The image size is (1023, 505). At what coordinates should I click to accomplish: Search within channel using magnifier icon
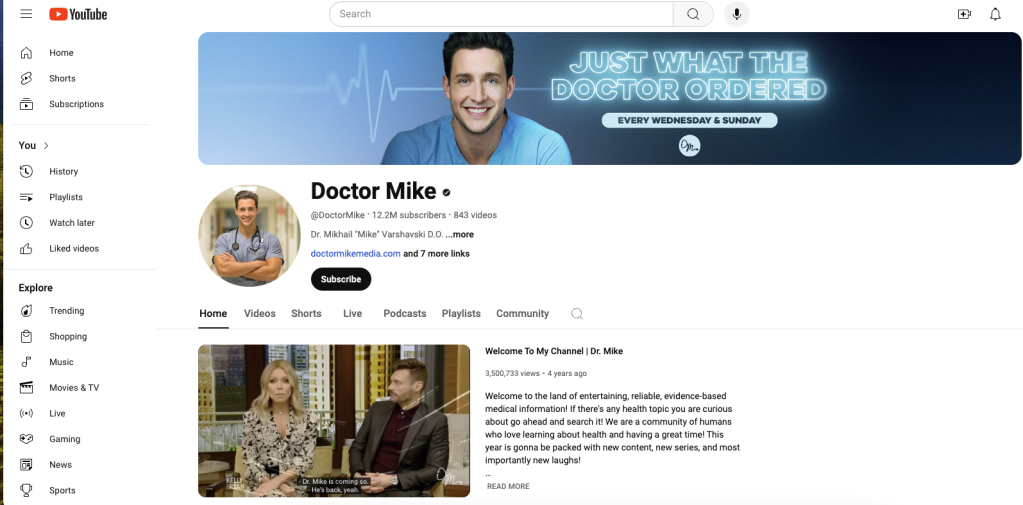(577, 314)
